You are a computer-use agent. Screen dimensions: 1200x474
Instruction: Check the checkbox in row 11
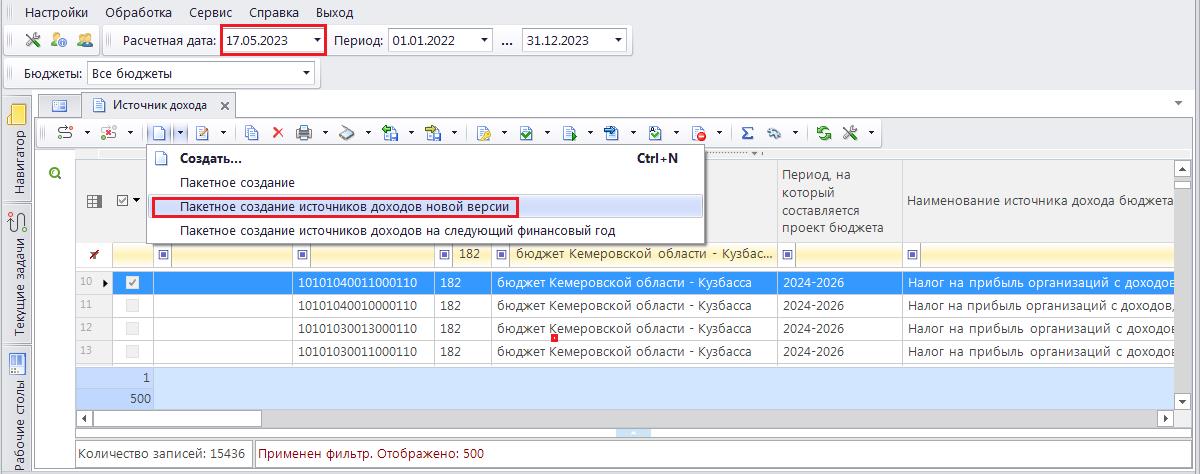132,305
